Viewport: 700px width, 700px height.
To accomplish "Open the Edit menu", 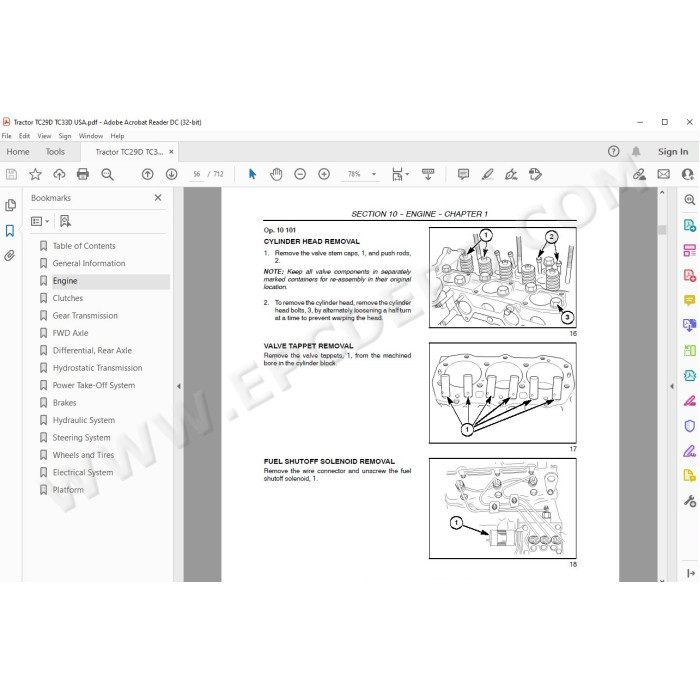I will click(24, 136).
